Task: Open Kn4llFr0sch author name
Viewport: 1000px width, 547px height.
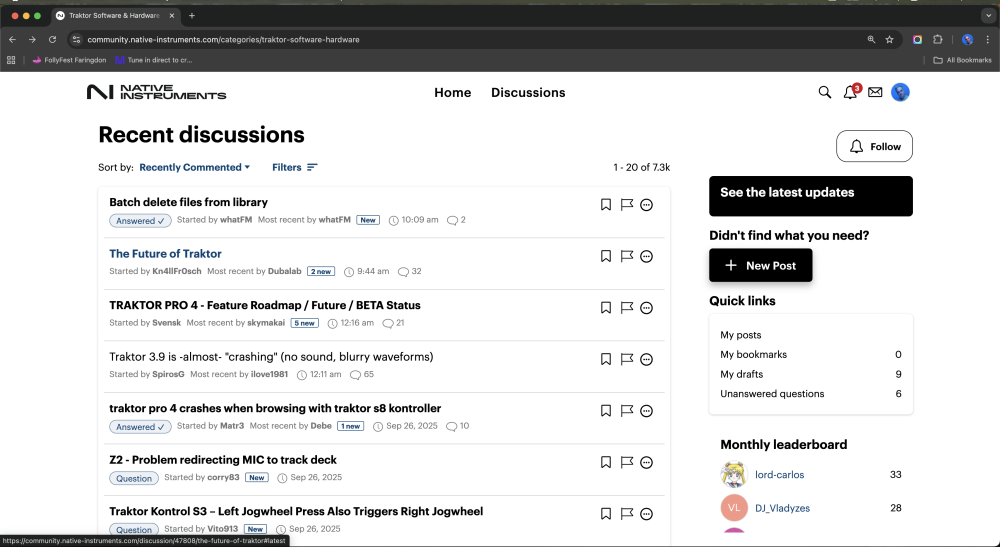Action: pyautogui.click(x=177, y=271)
